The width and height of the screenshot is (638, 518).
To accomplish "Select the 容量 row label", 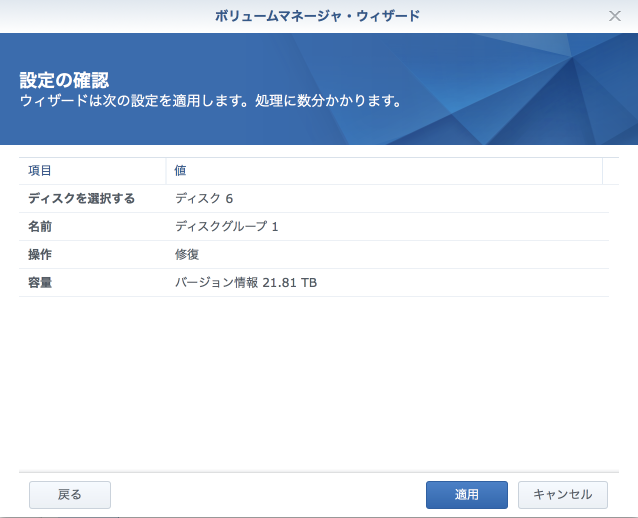I will (x=40, y=283).
